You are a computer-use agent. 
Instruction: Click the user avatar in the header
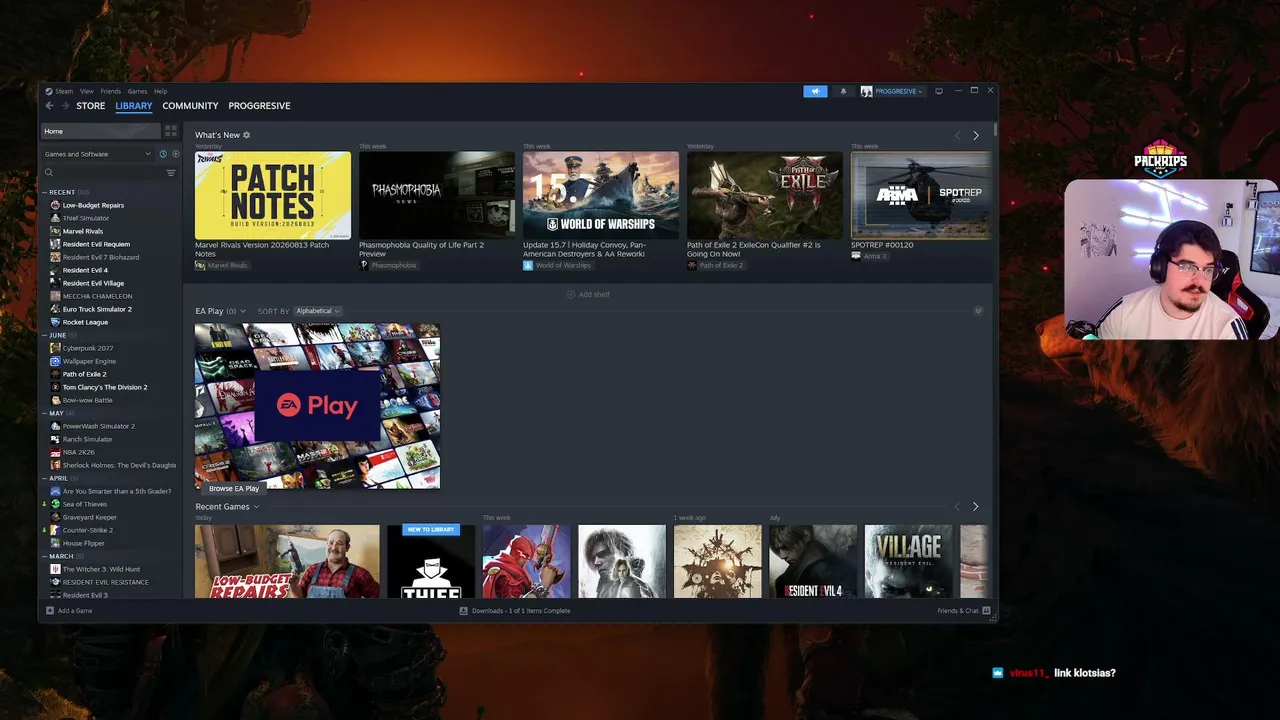(866, 91)
